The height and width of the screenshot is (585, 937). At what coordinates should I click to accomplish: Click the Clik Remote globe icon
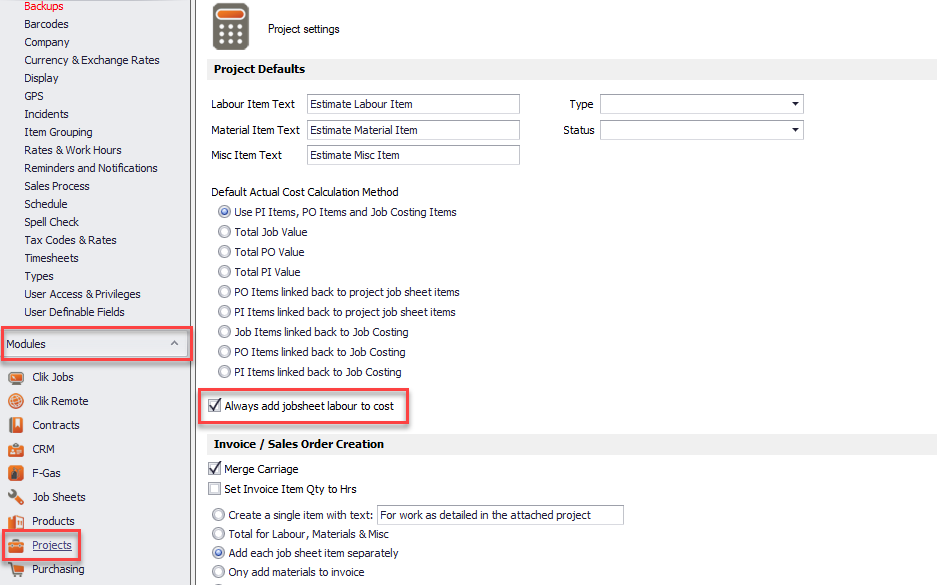pos(16,402)
